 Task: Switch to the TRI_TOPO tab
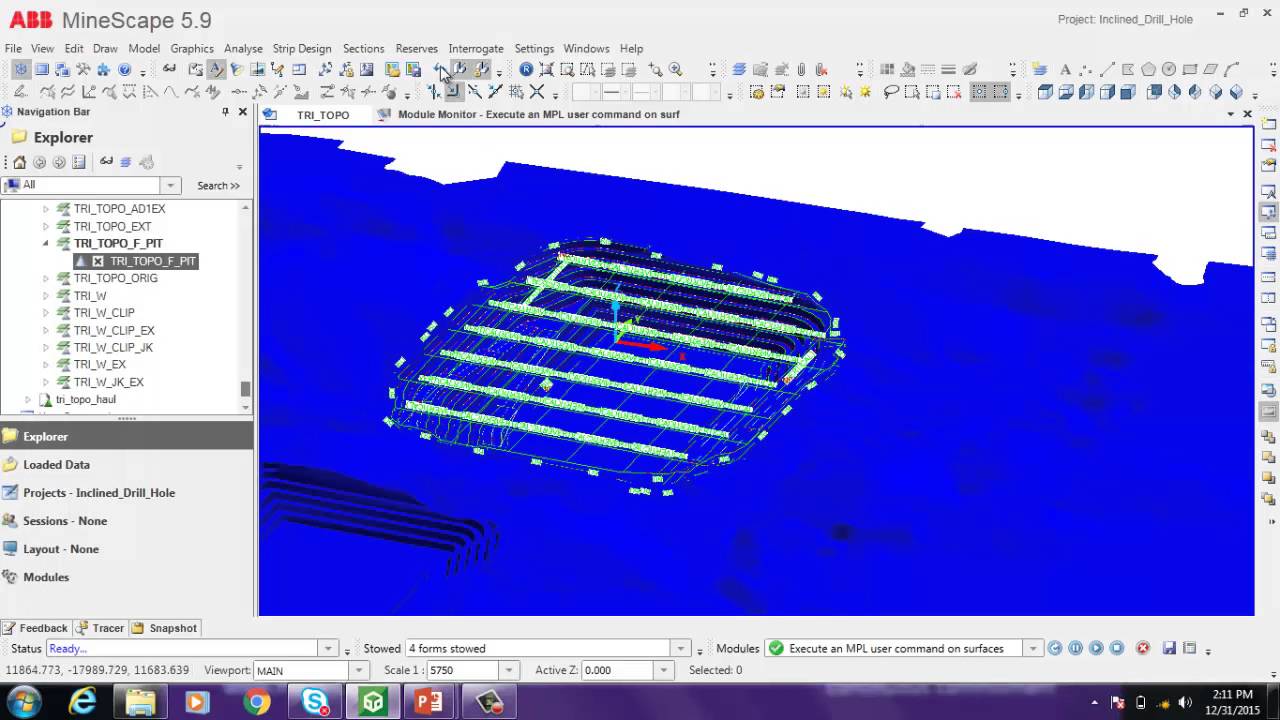323,115
